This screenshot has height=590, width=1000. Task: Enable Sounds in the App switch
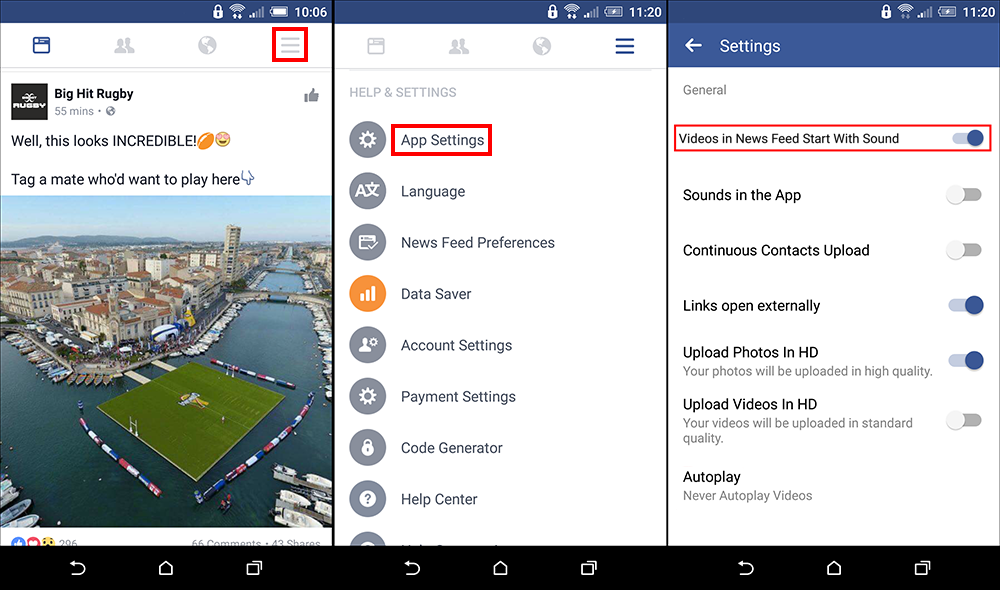pos(964,195)
